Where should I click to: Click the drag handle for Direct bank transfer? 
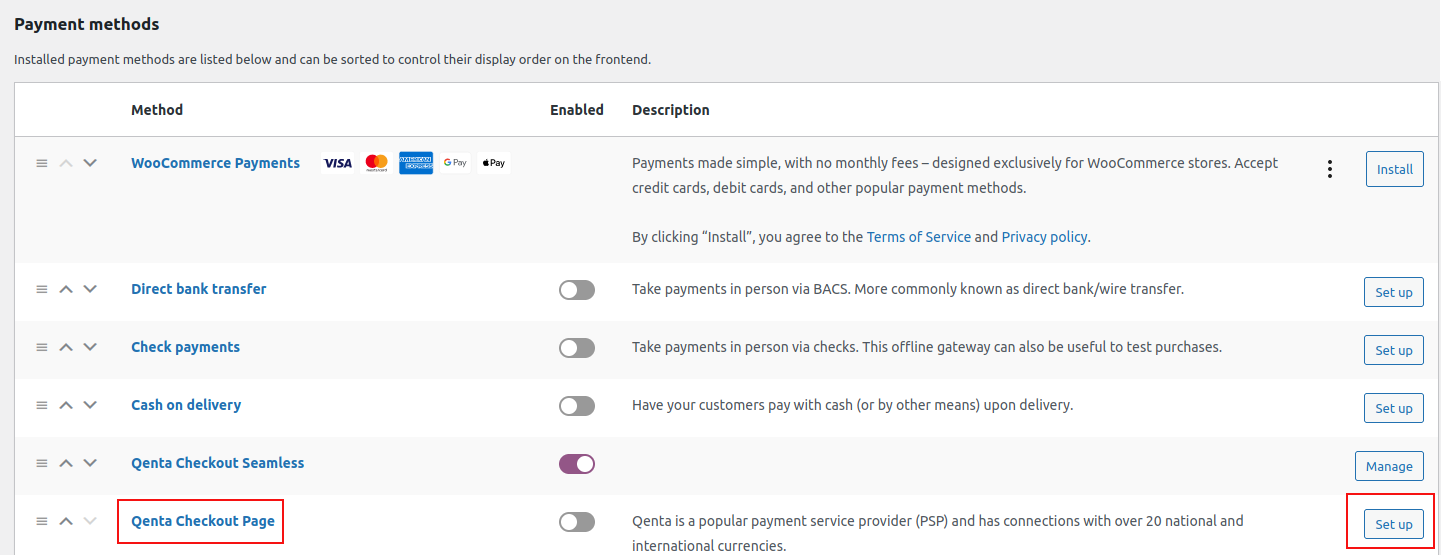tap(42, 289)
